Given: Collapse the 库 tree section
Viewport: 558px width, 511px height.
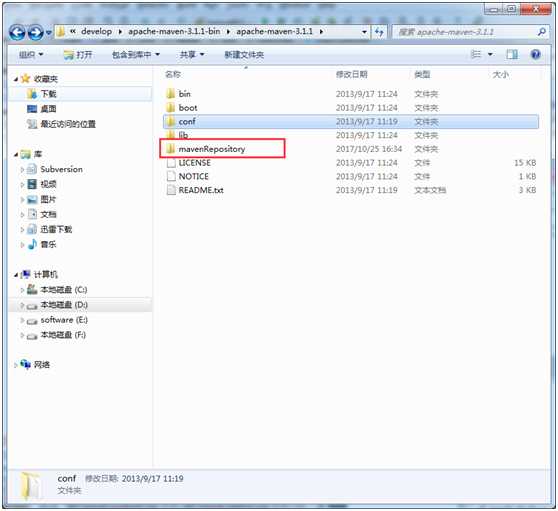Looking at the screenshot, I should (x=16, y=154).
